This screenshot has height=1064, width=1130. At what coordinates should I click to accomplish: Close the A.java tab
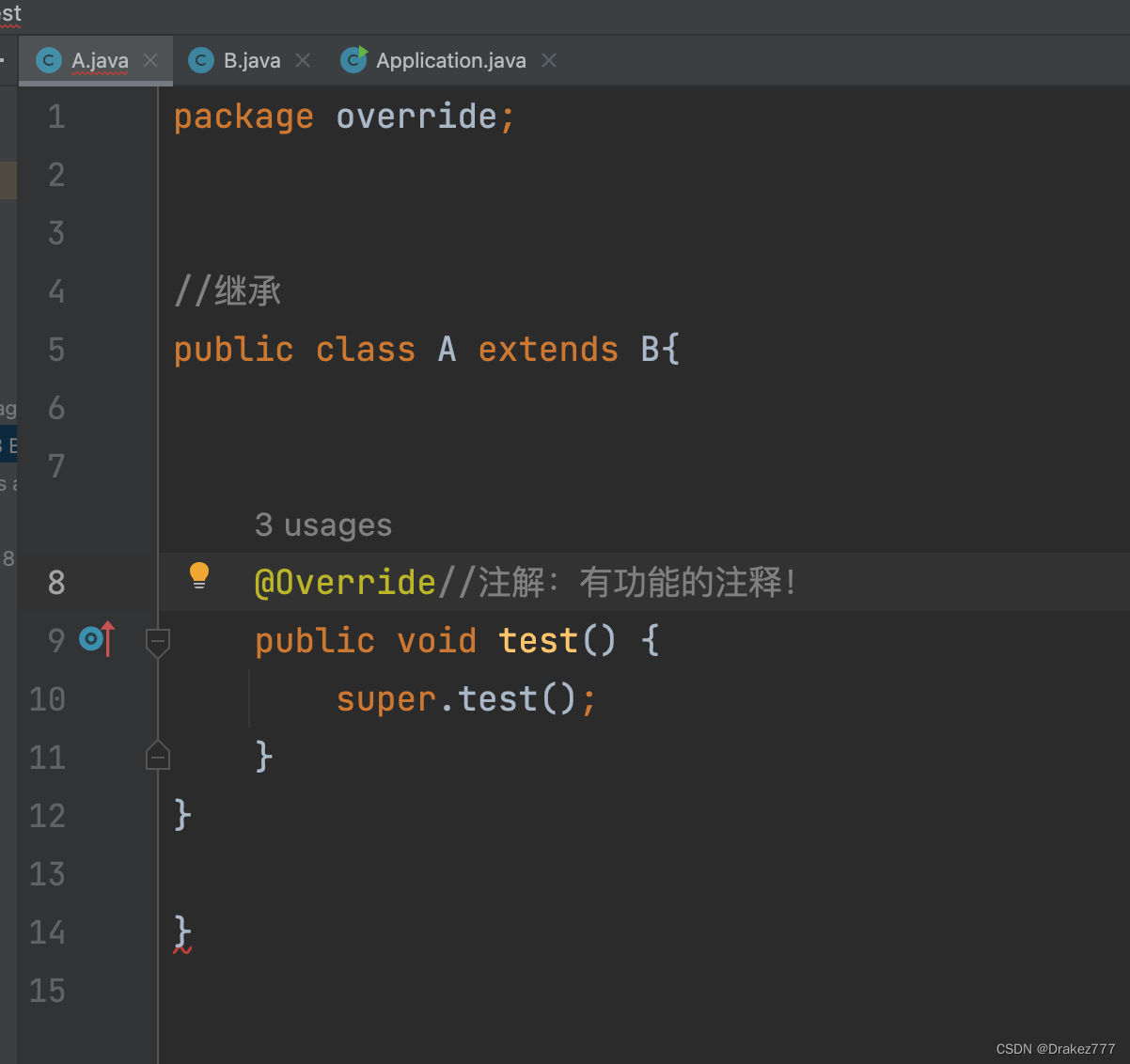[150, 60]
